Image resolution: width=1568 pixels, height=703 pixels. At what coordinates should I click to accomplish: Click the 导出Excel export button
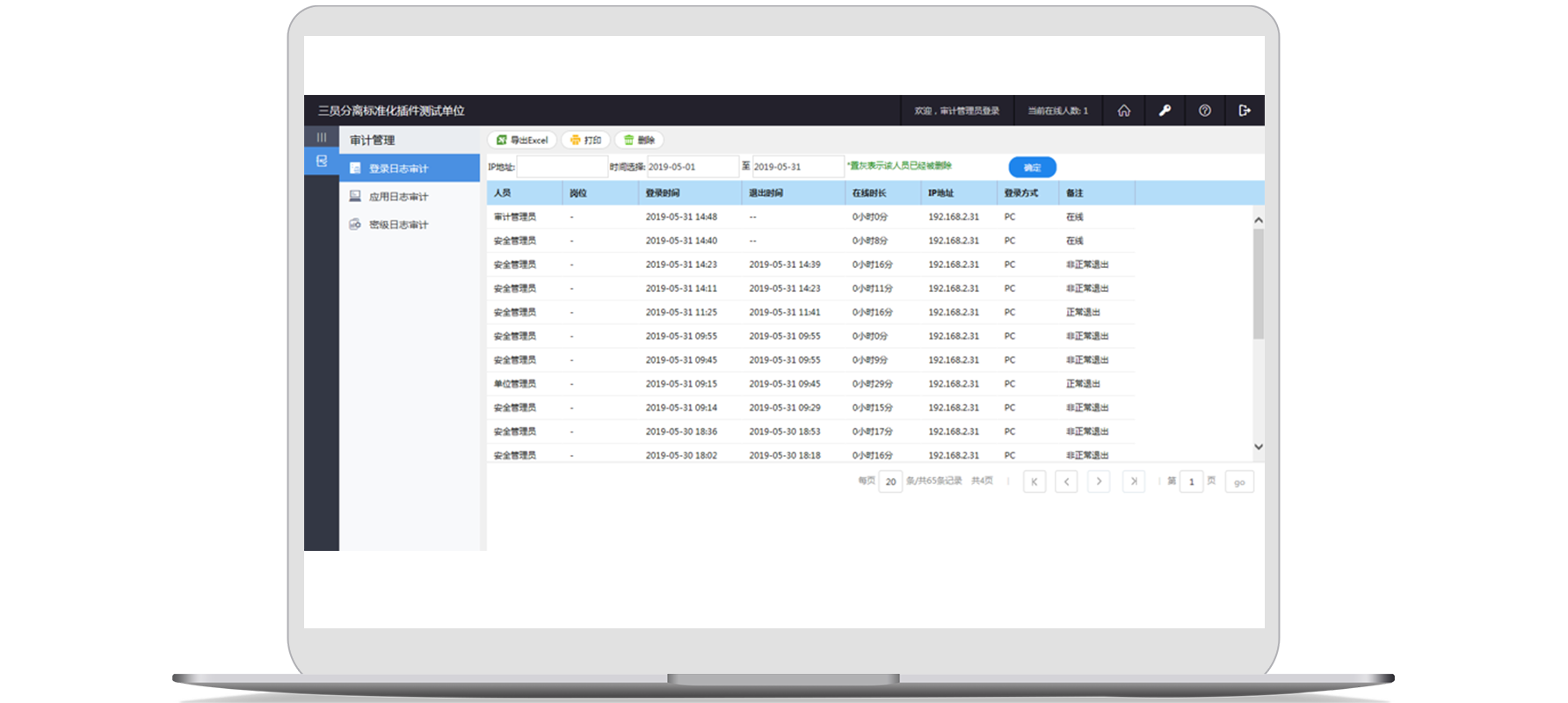(x=522, y=141)
